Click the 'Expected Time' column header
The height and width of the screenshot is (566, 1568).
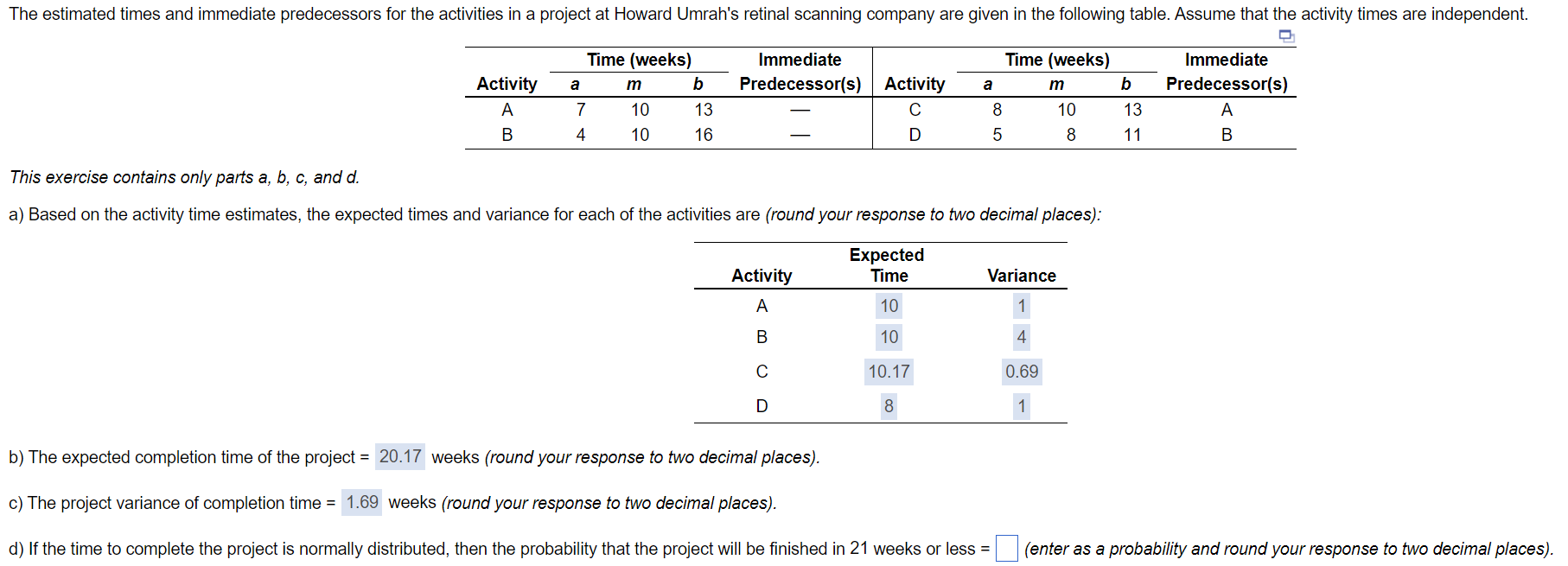[x=887, y=265]
